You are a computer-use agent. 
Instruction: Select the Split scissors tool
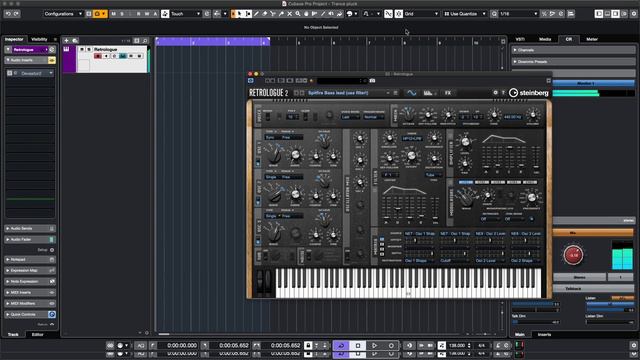(x=273, y=14)
